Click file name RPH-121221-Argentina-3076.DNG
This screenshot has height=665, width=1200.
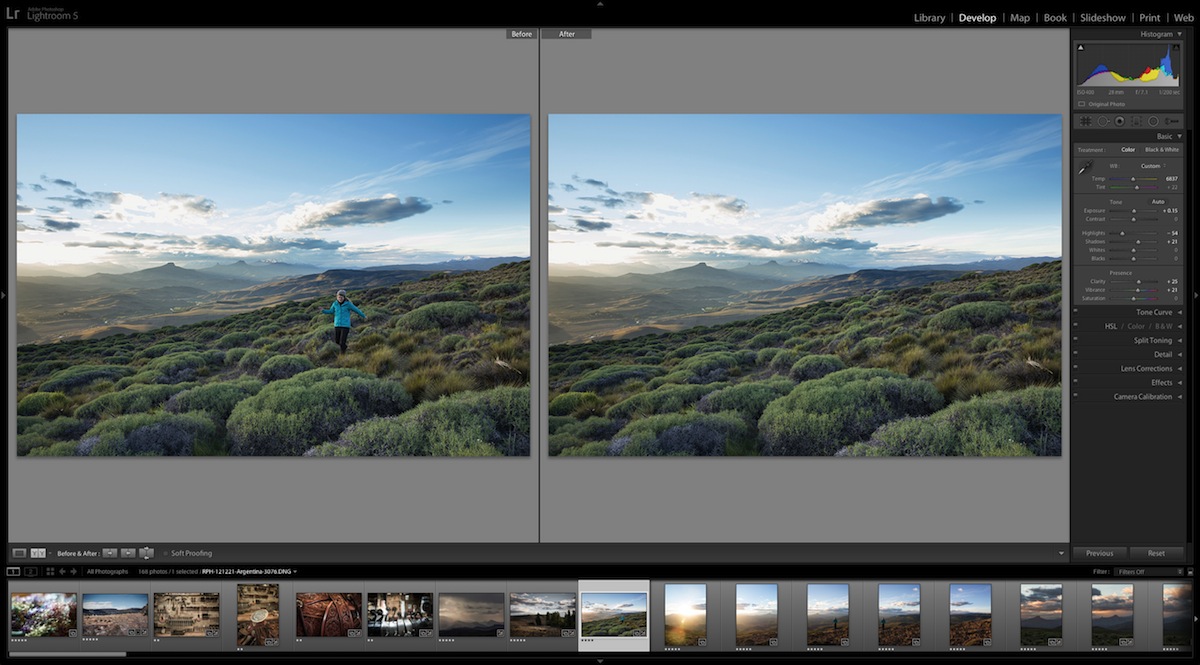(246, 572)
